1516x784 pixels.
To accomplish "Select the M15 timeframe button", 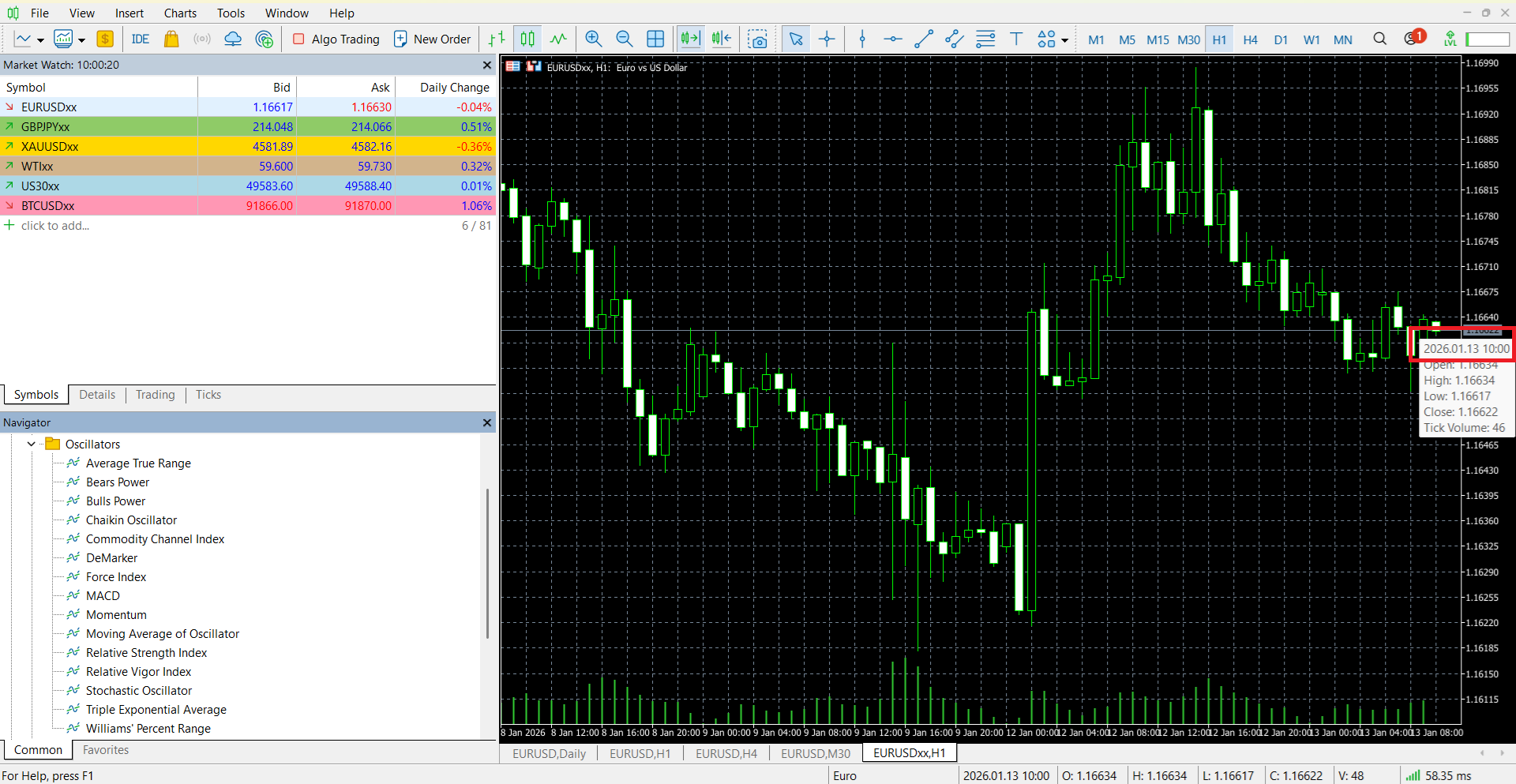I will coord(1158,39).
